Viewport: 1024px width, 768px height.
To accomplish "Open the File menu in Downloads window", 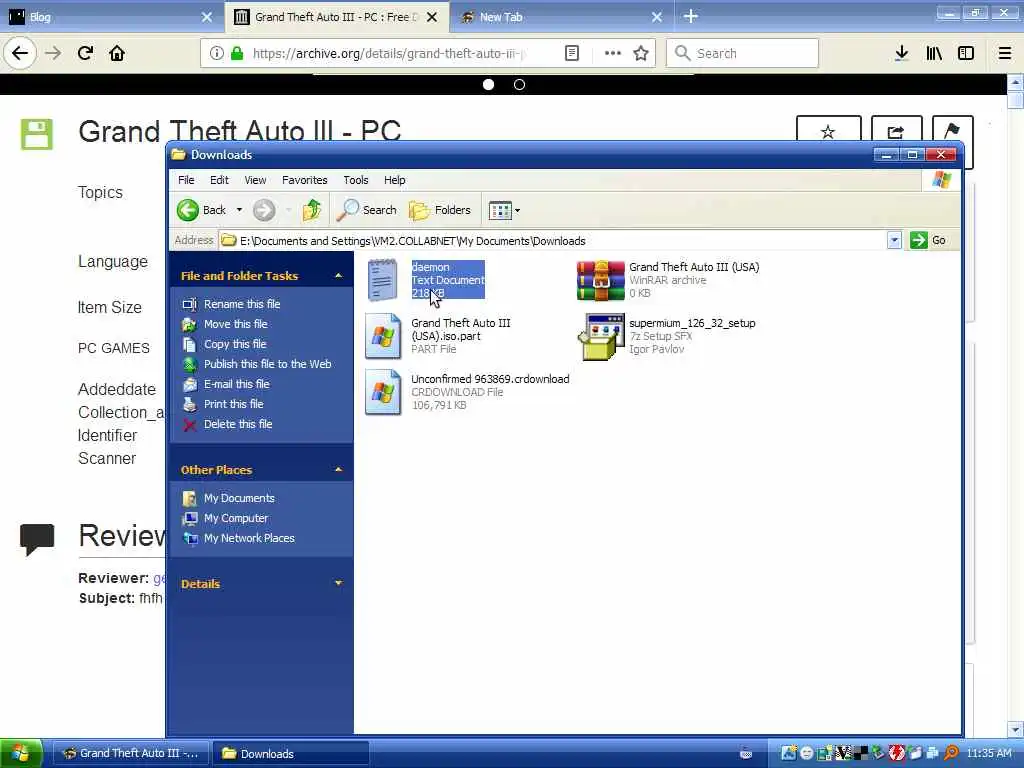I will (x=186, y=180).
